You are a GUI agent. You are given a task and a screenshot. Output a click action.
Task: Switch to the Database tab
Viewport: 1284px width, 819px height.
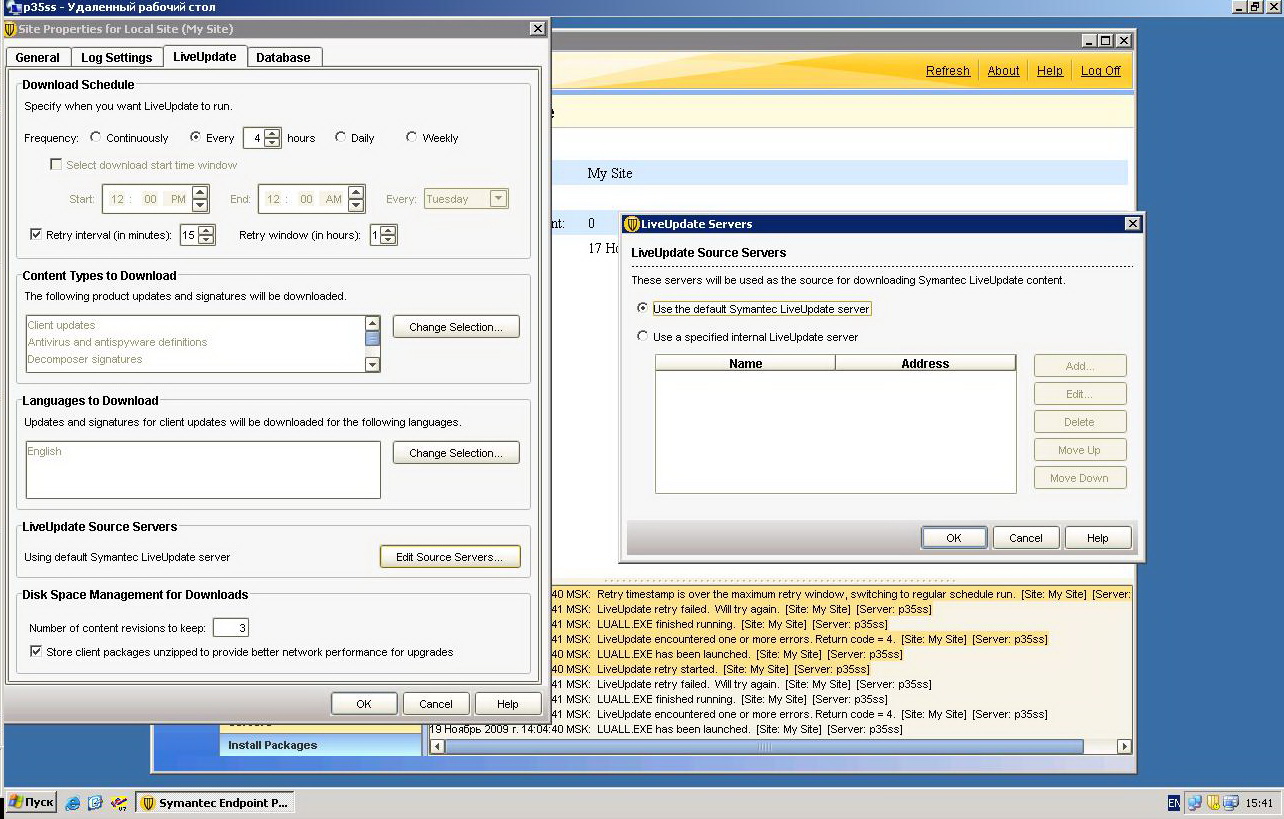(x=284, y=58)
